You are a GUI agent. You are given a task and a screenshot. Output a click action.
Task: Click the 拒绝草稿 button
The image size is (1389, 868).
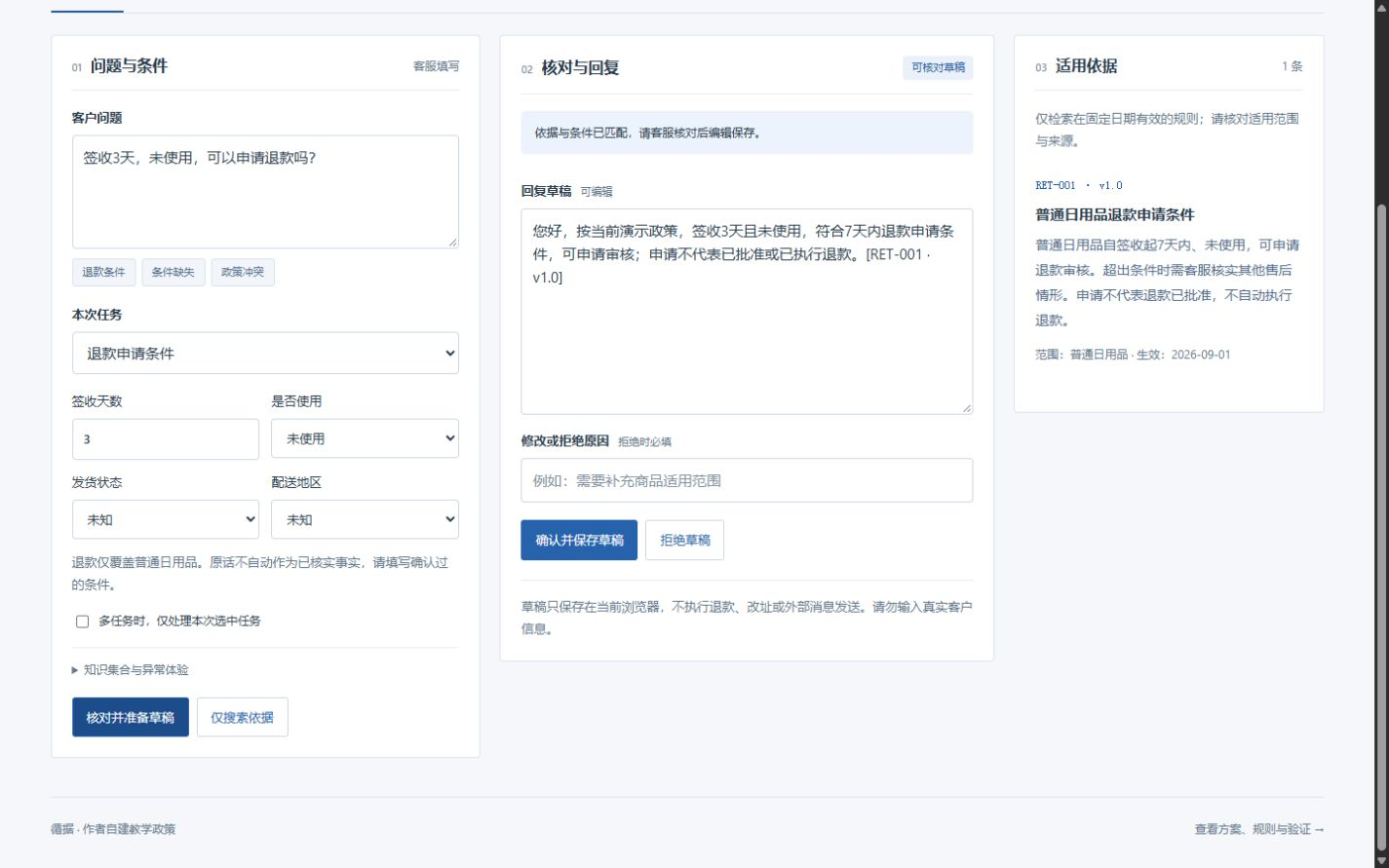pyautogui.click(x=685, y=541)
